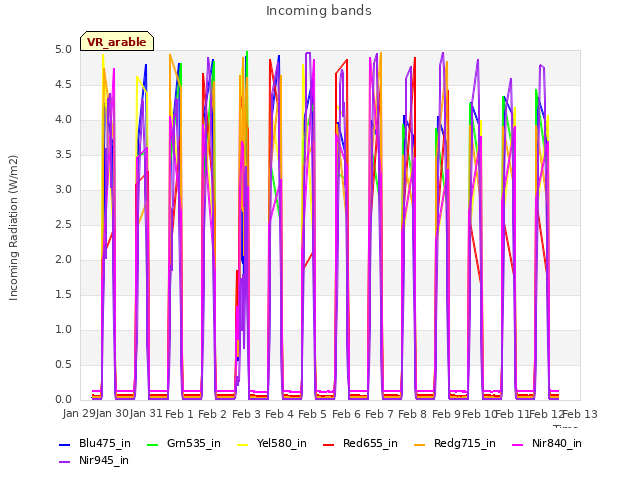This screenshot has height=480, width=640.
Task: Click the Jan 30 x-axis date label
Action: tap(112, 413)
